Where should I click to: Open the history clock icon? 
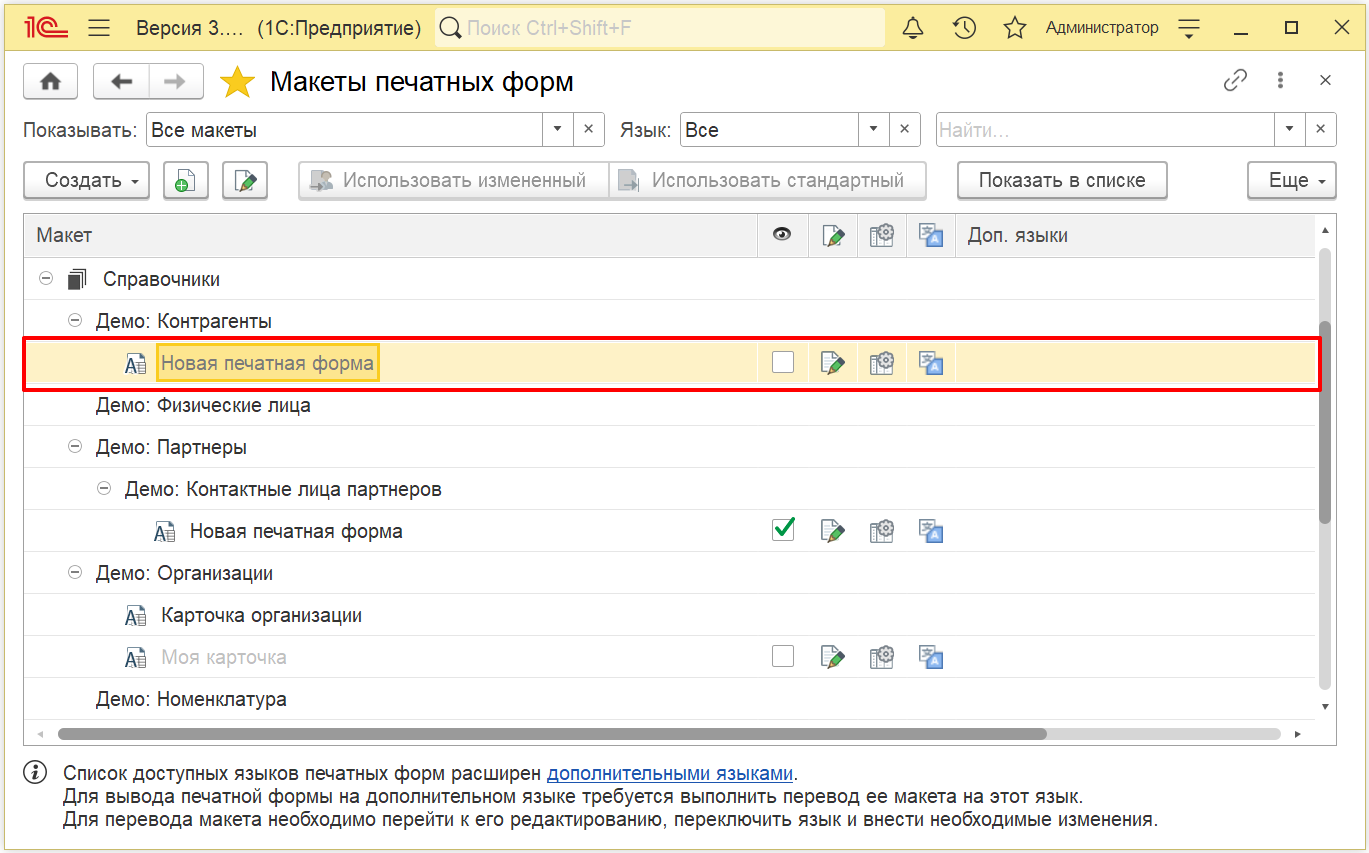964,28
